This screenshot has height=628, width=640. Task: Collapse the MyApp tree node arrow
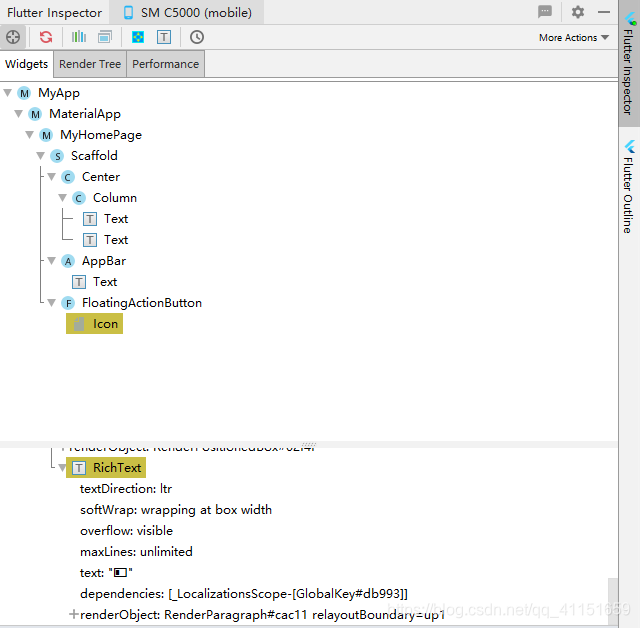click(7, 93)
